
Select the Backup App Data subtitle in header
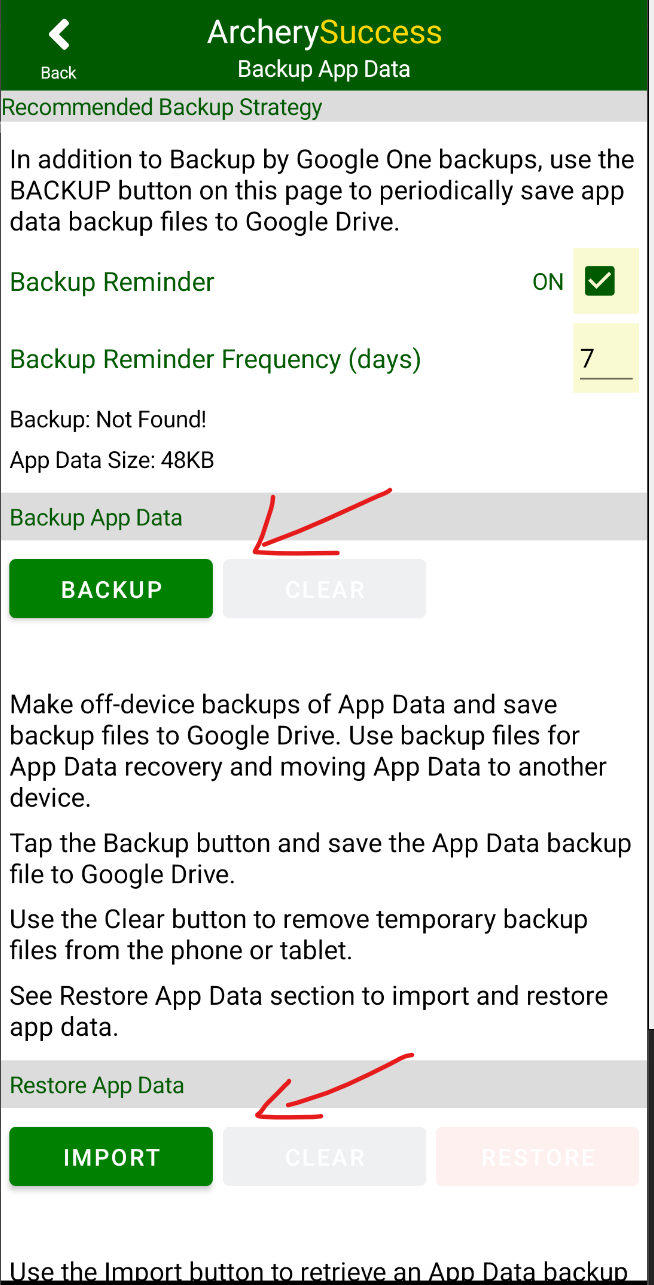tap(323, 68)
